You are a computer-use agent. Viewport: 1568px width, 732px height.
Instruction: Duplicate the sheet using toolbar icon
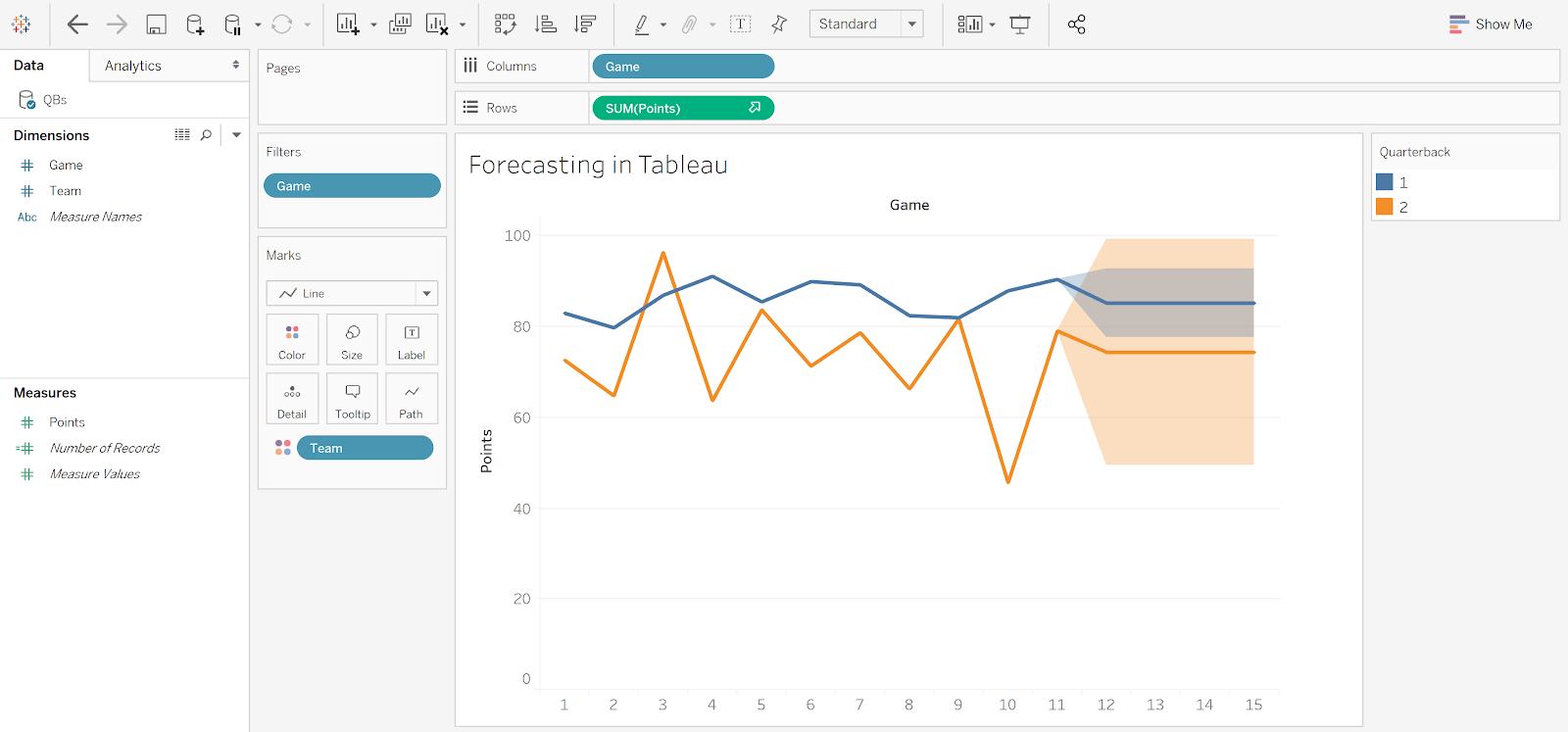400,24
